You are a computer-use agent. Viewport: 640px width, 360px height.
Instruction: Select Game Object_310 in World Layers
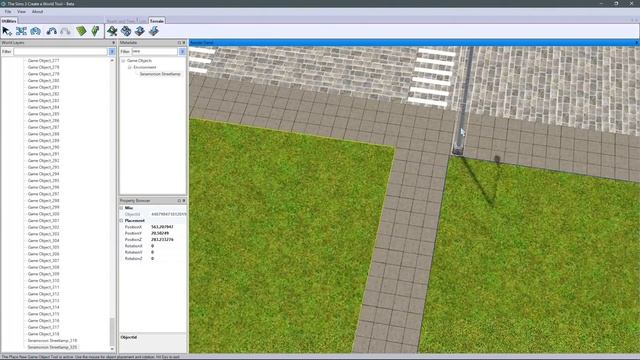[43, 280]
